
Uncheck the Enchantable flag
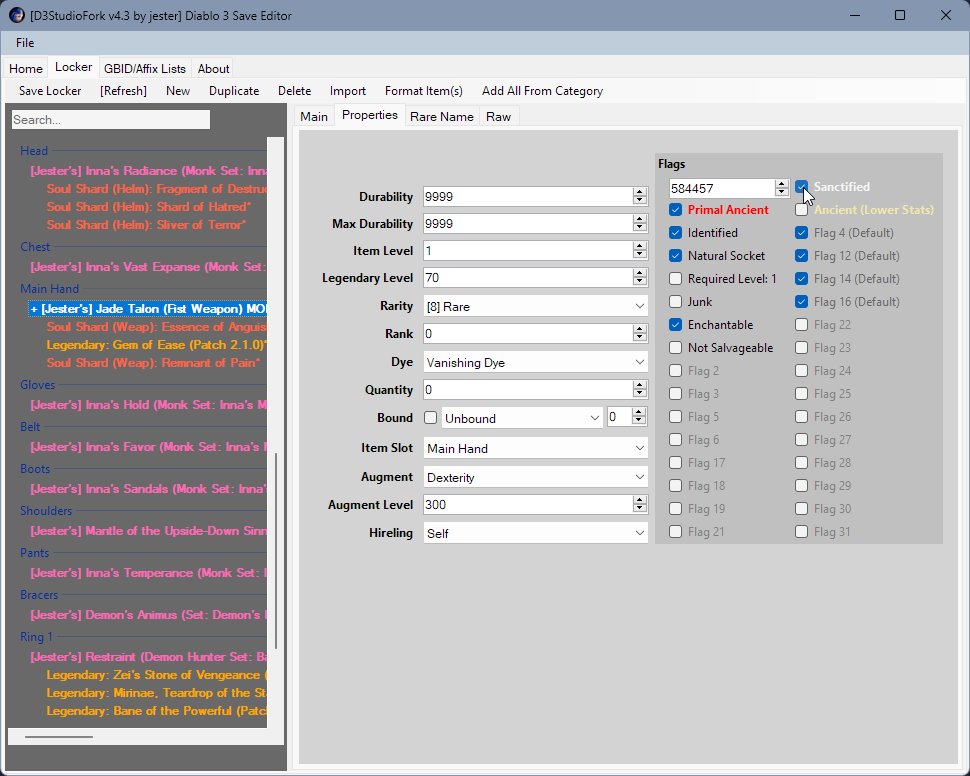coord(676,325)
